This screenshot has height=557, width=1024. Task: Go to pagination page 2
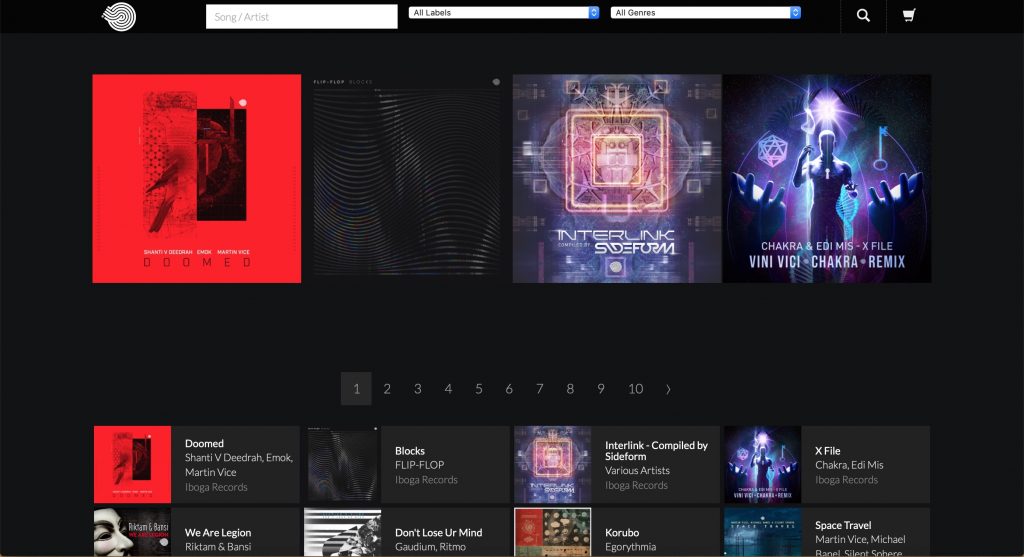(387, 389)
